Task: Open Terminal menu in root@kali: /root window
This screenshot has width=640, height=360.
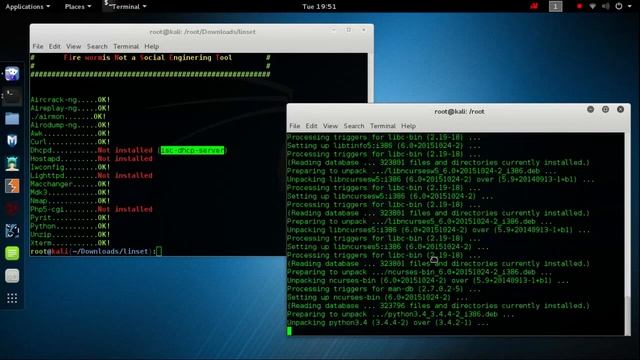Action: [x=383, y=126]
